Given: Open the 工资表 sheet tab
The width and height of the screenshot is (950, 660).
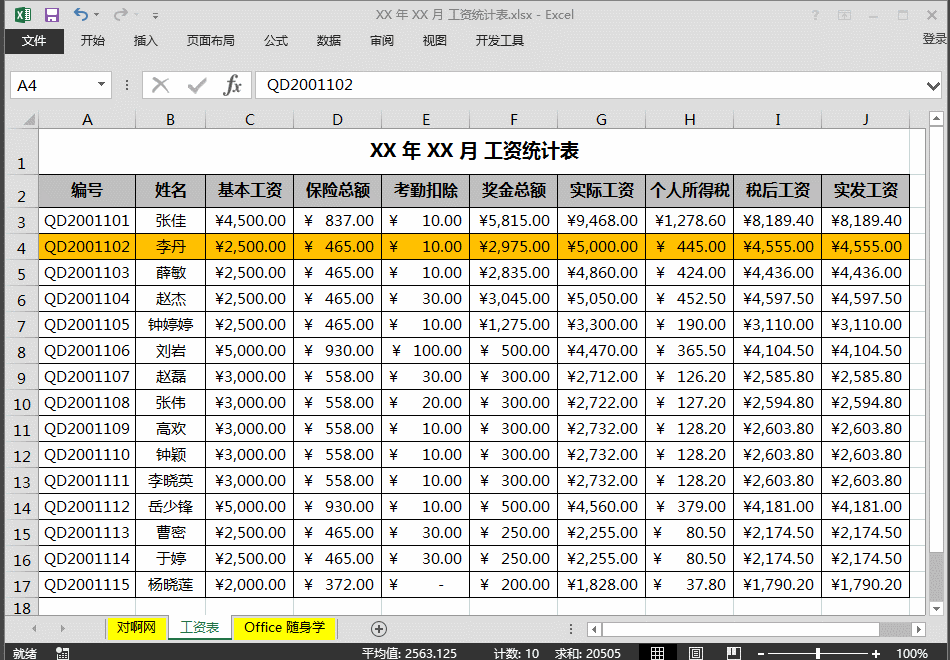Looking at the screenshot, I should pyautogui.click(x=199, y=628).
